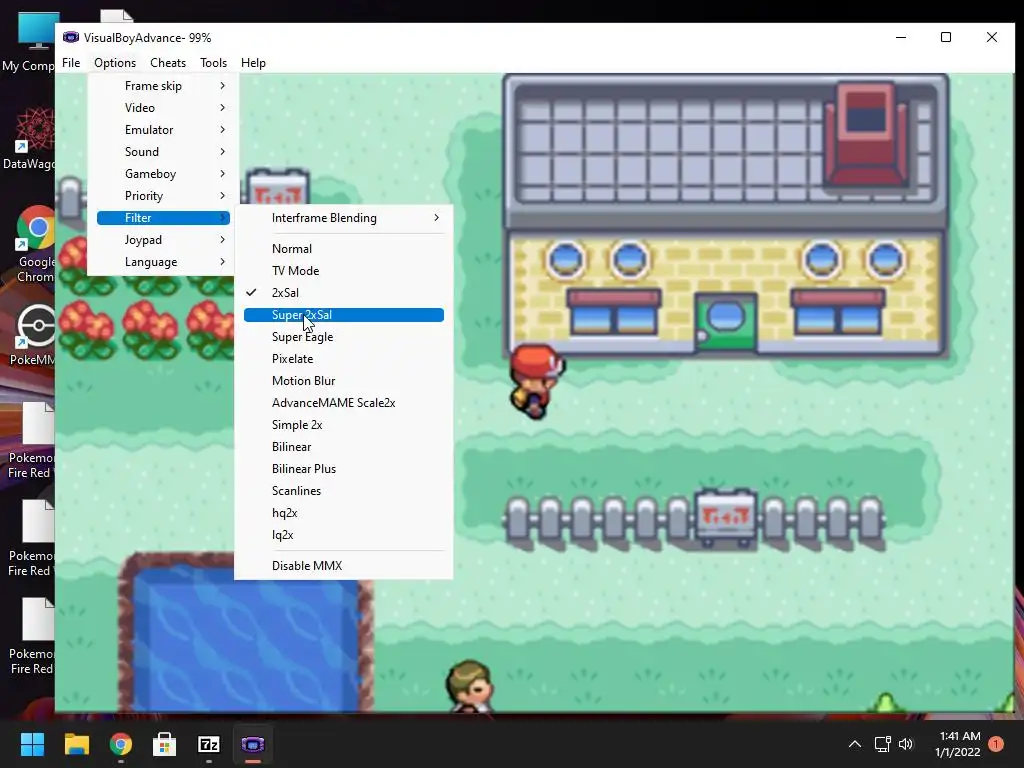
Task: Expand the Gameboy submenu
Action: 163,174
